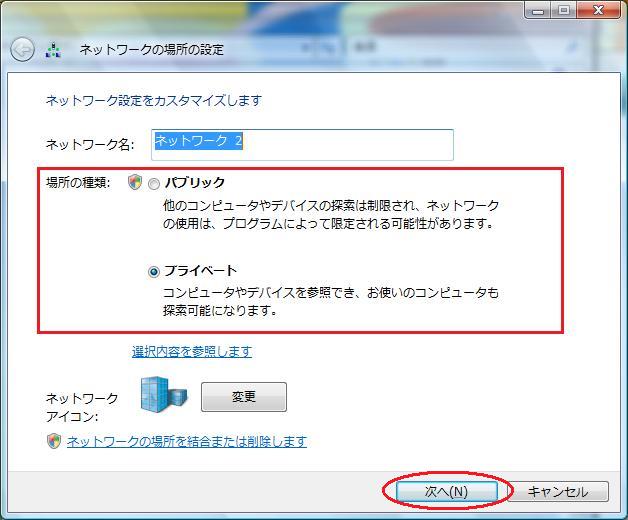Click the 次へ(N) button
This screenshot has width=628, height=520.
click(446, 492)
